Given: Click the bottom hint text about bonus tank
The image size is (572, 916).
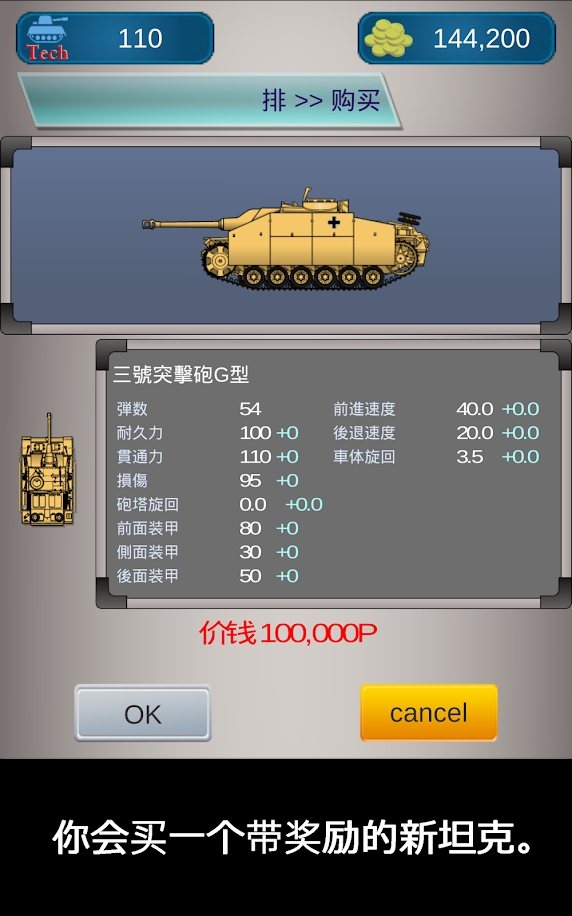Looking at the screenshot, I should point(293,838).
